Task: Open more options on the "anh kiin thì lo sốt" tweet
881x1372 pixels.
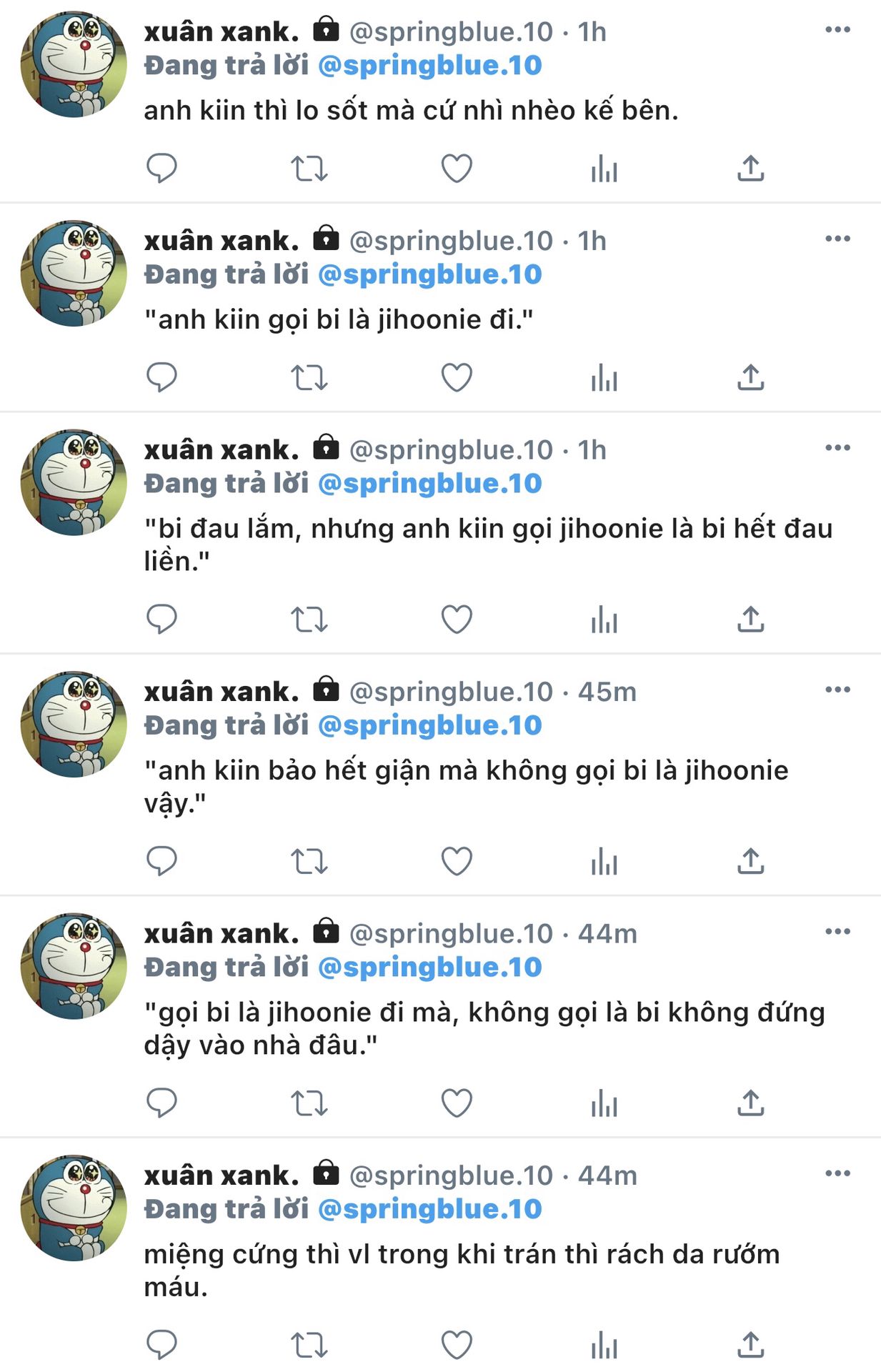Action: (x=837, y=29)
